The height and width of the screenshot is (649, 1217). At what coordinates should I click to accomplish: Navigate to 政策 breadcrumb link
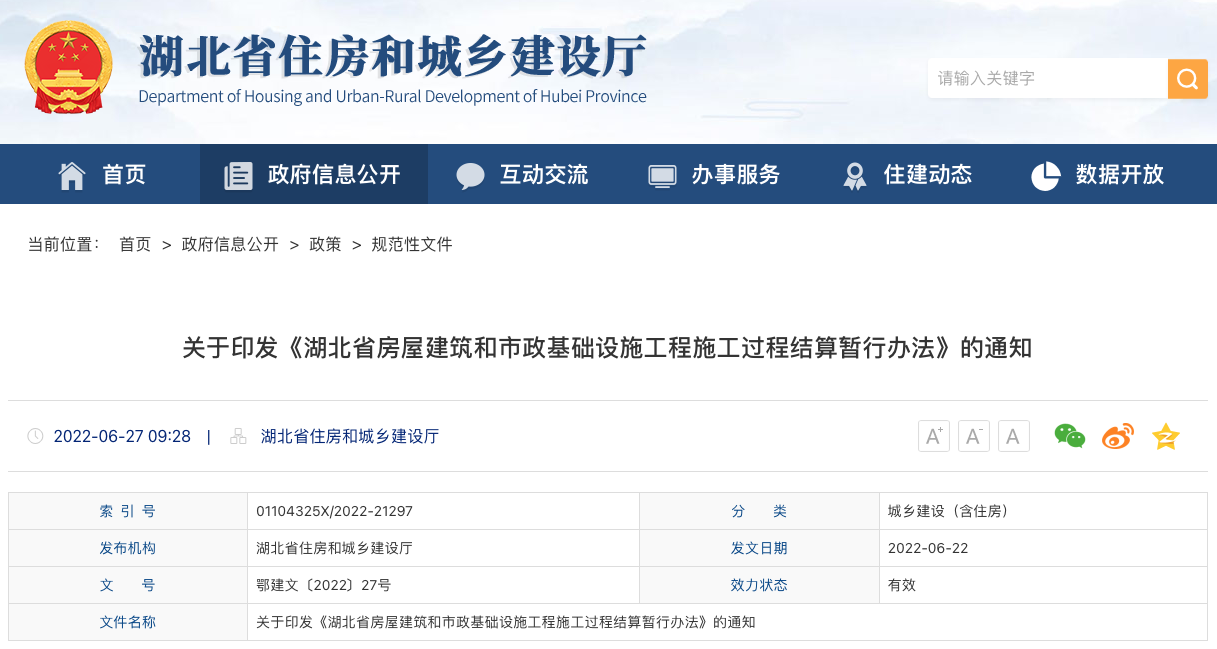325,244
